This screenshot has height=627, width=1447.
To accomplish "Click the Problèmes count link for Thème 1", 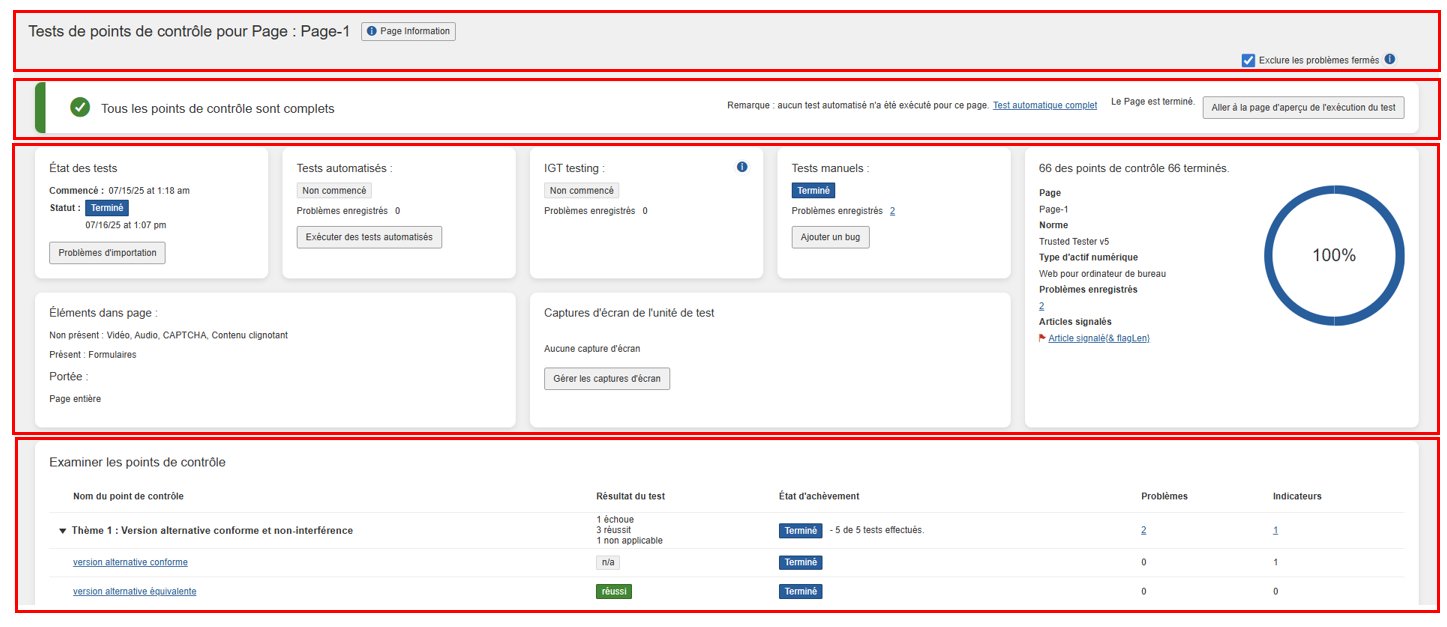I will [1143, 530].
